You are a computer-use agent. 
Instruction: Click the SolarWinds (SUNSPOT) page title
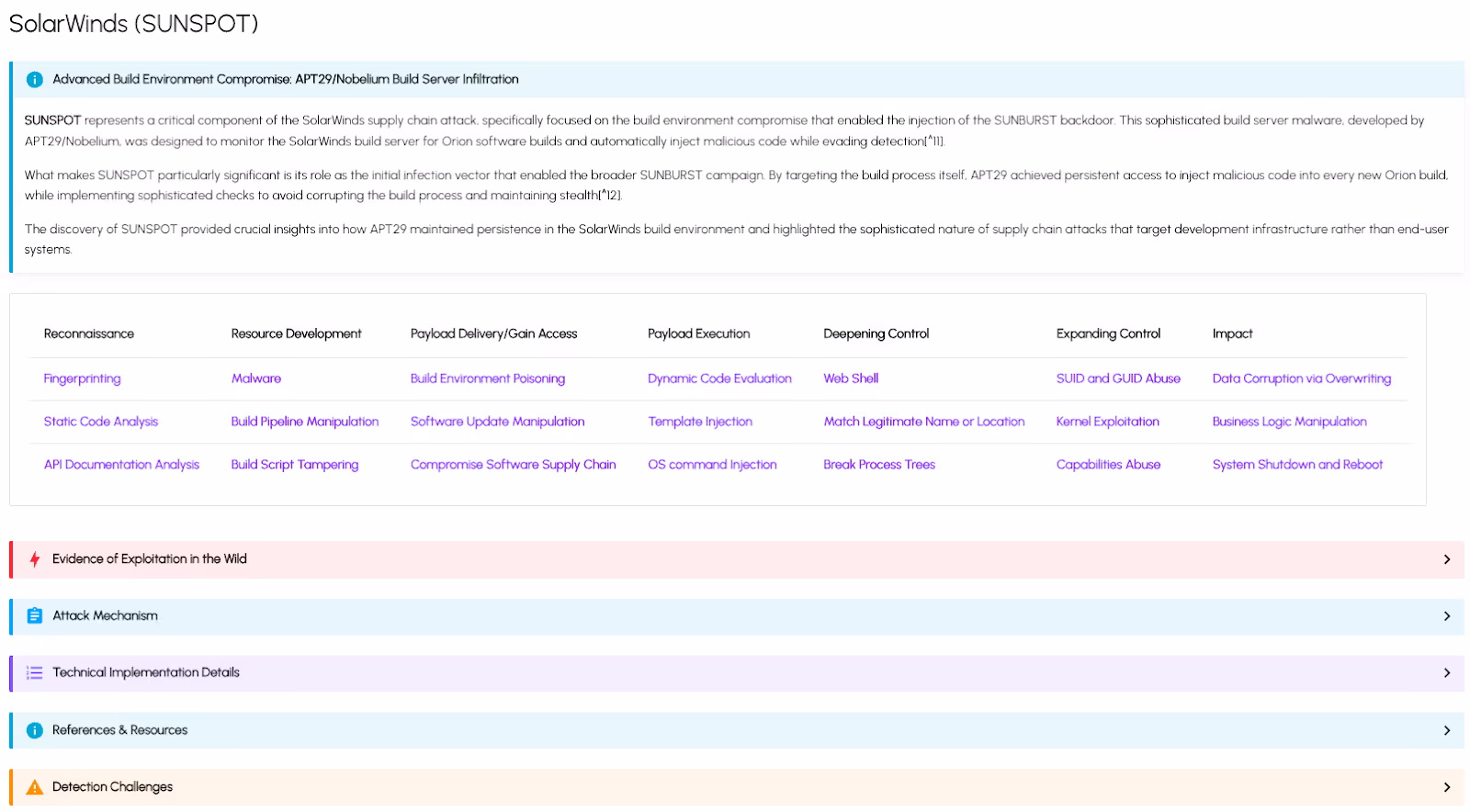point(134,24)
